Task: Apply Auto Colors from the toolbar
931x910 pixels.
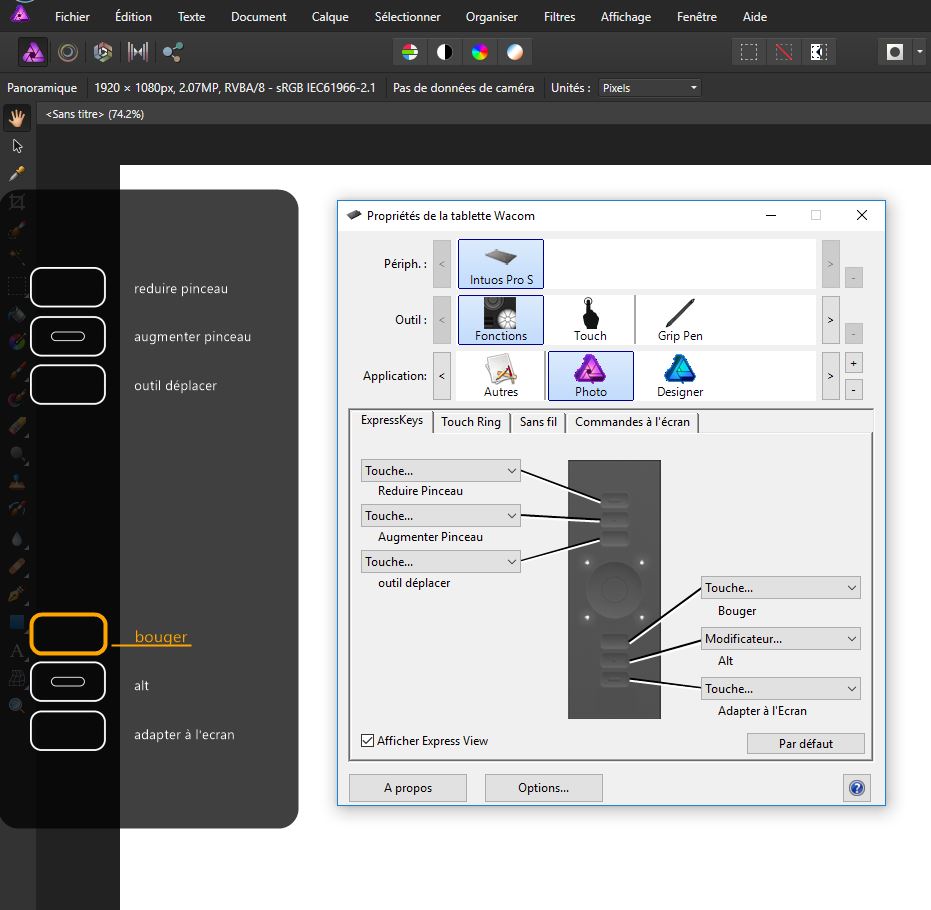Action: [480, 52]
